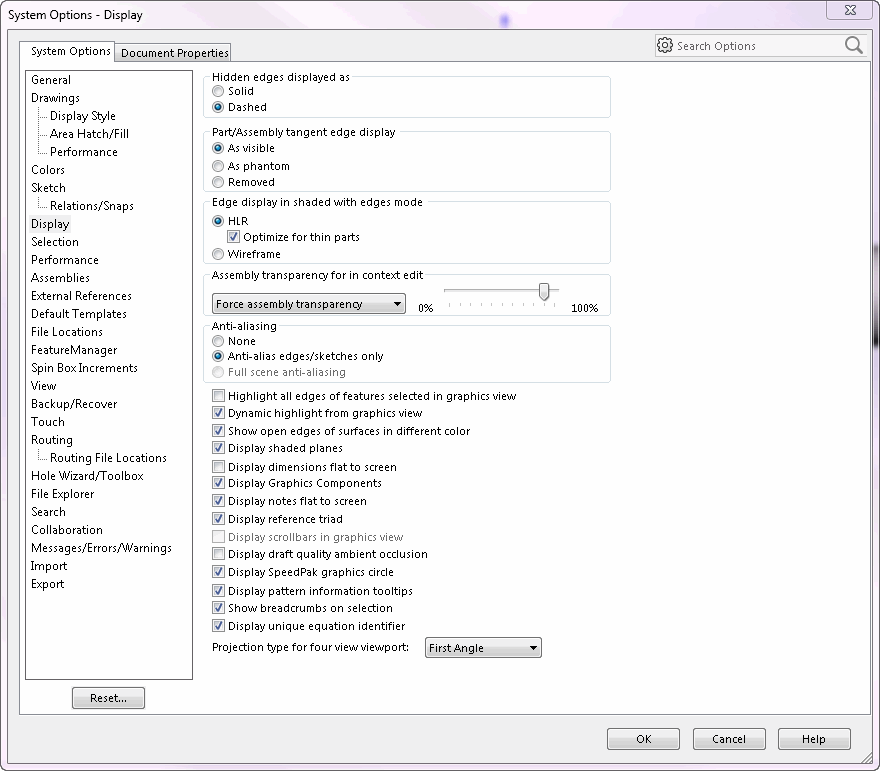The image size is (880, 771).
Task: Select Dashed for hidden edges
Action: pyautogui.click(x=218, y=107)
